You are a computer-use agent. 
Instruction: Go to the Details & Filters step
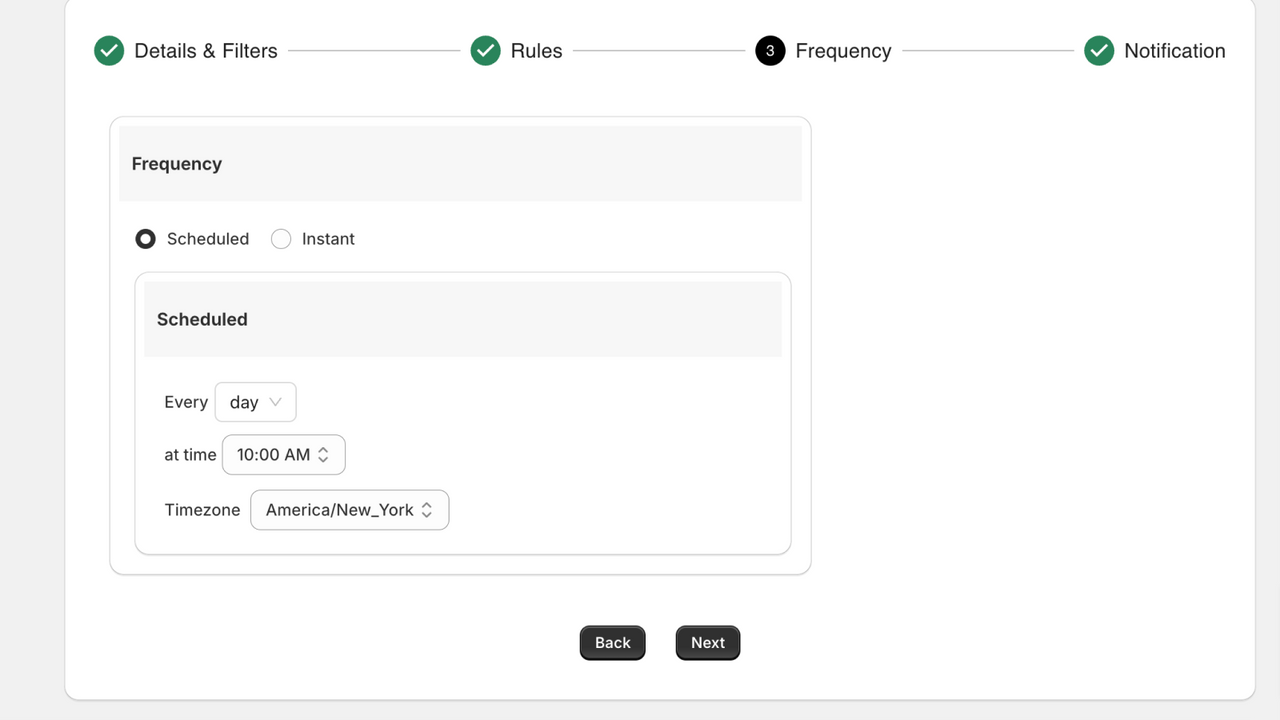pyautogui.click(x=206, y=51)
